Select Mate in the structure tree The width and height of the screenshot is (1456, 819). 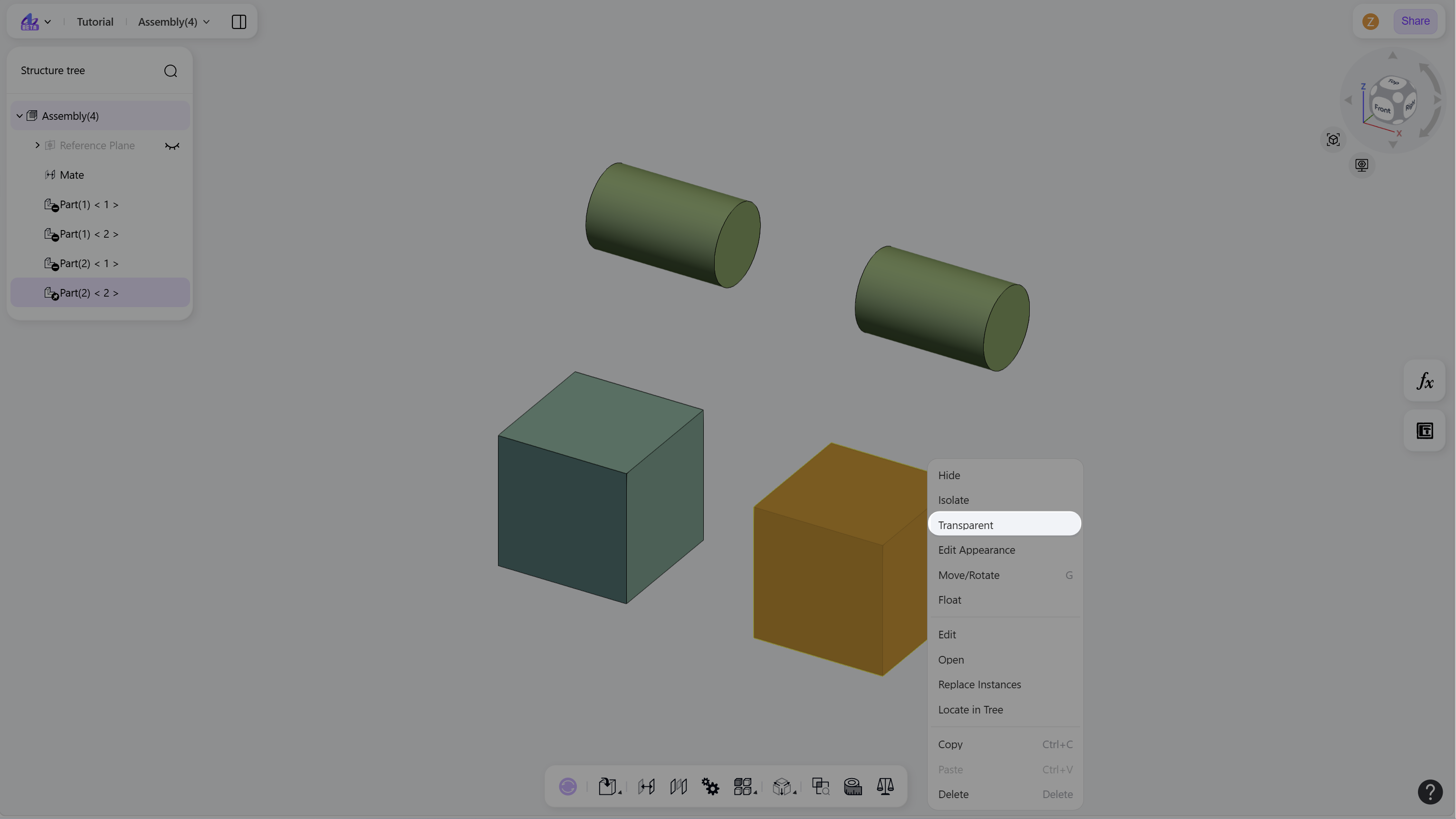100,174
